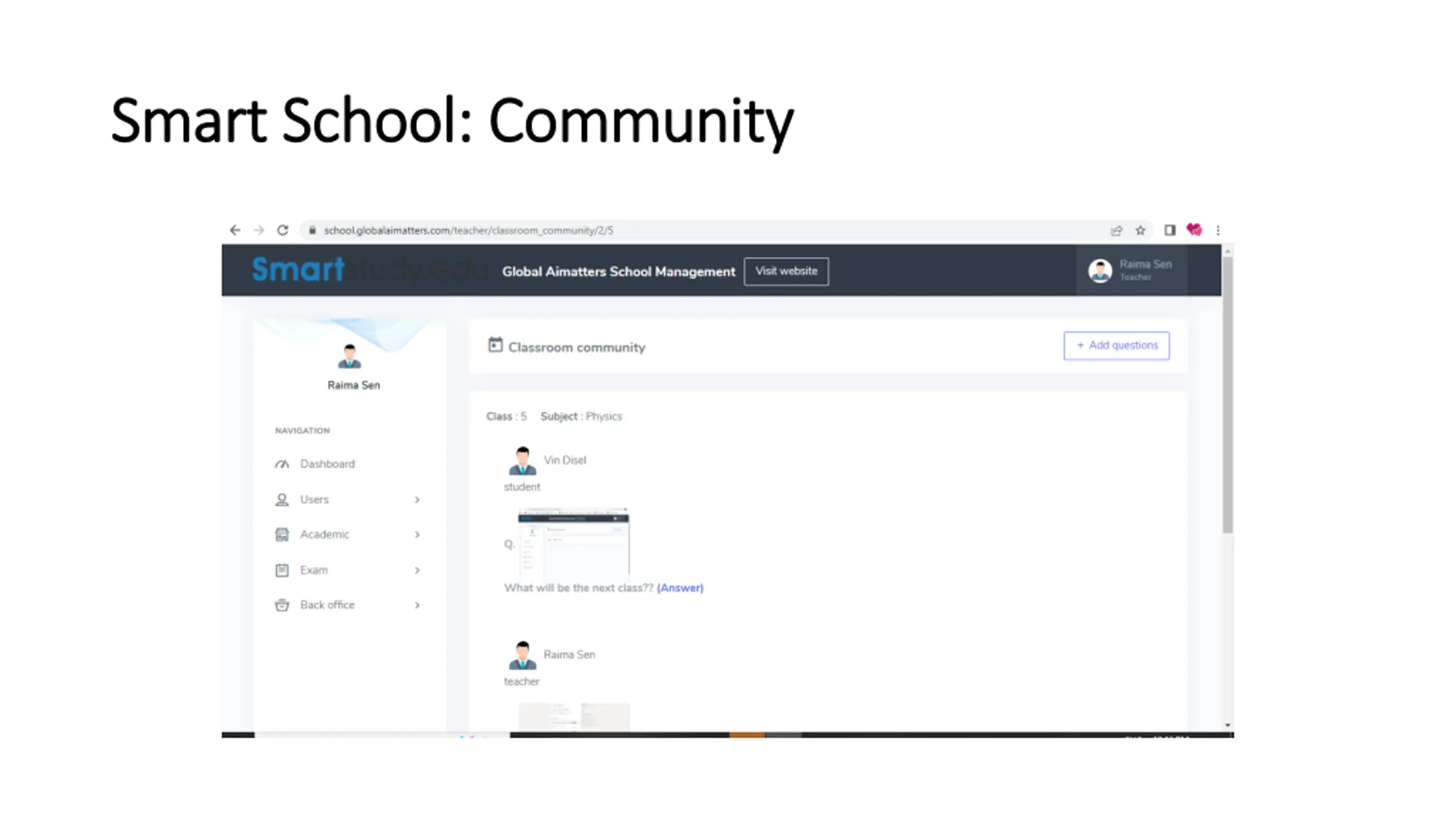
Task: Expand the Users menu chevron
Action: pos(417,499)
